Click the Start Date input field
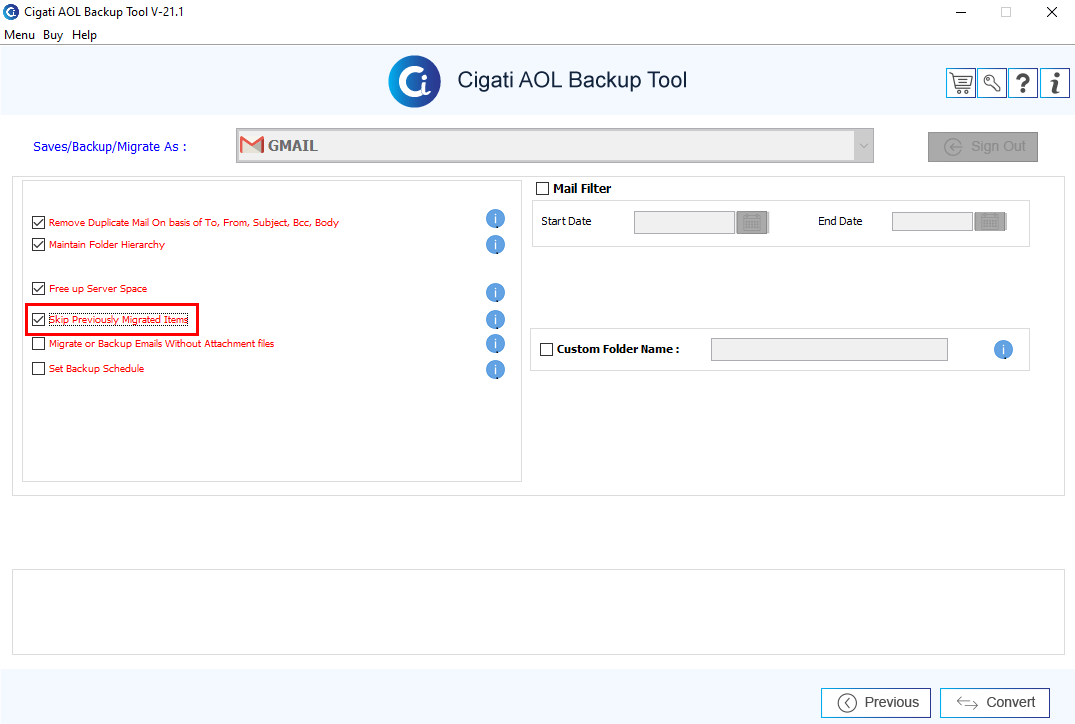 684,222
